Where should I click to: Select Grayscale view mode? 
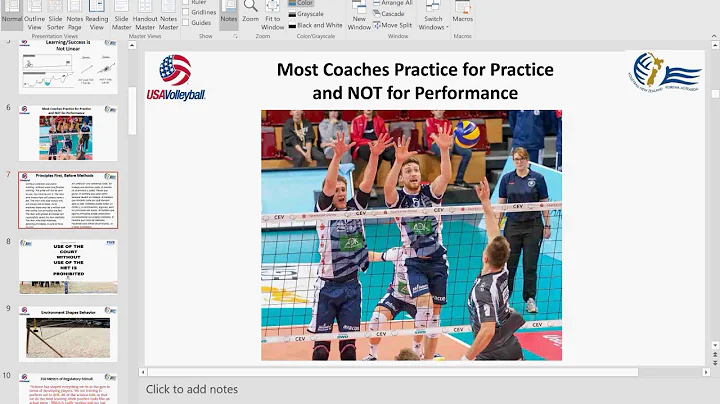(x=306, y=14)
